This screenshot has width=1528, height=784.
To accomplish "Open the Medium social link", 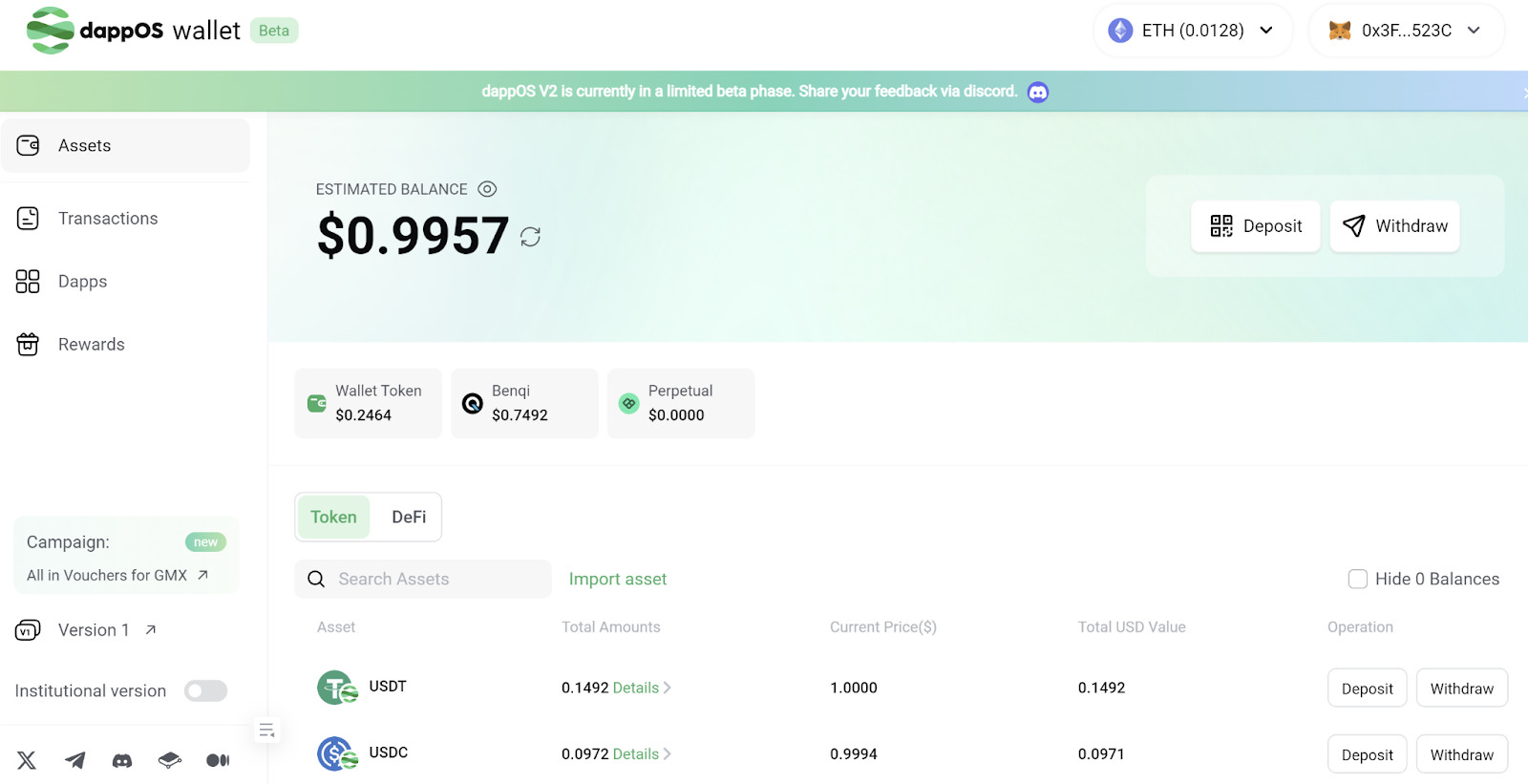I will tap(218, 760).
